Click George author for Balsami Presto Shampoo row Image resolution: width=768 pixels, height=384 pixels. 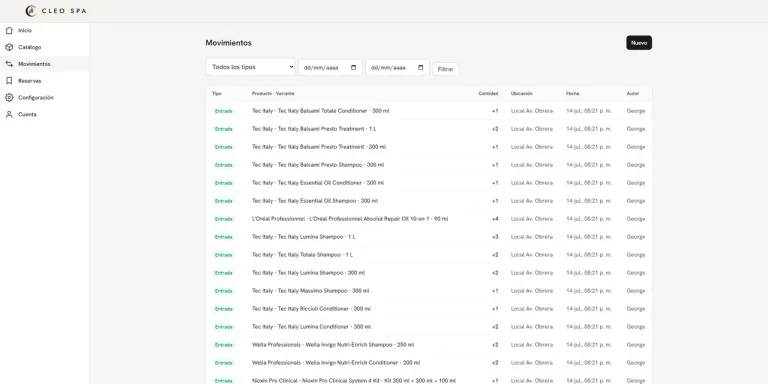coord(636,165)
